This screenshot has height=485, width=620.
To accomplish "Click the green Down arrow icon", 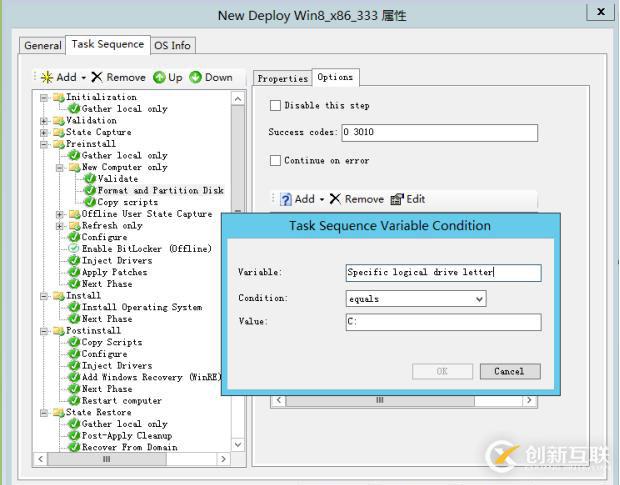I will point(195,77).
